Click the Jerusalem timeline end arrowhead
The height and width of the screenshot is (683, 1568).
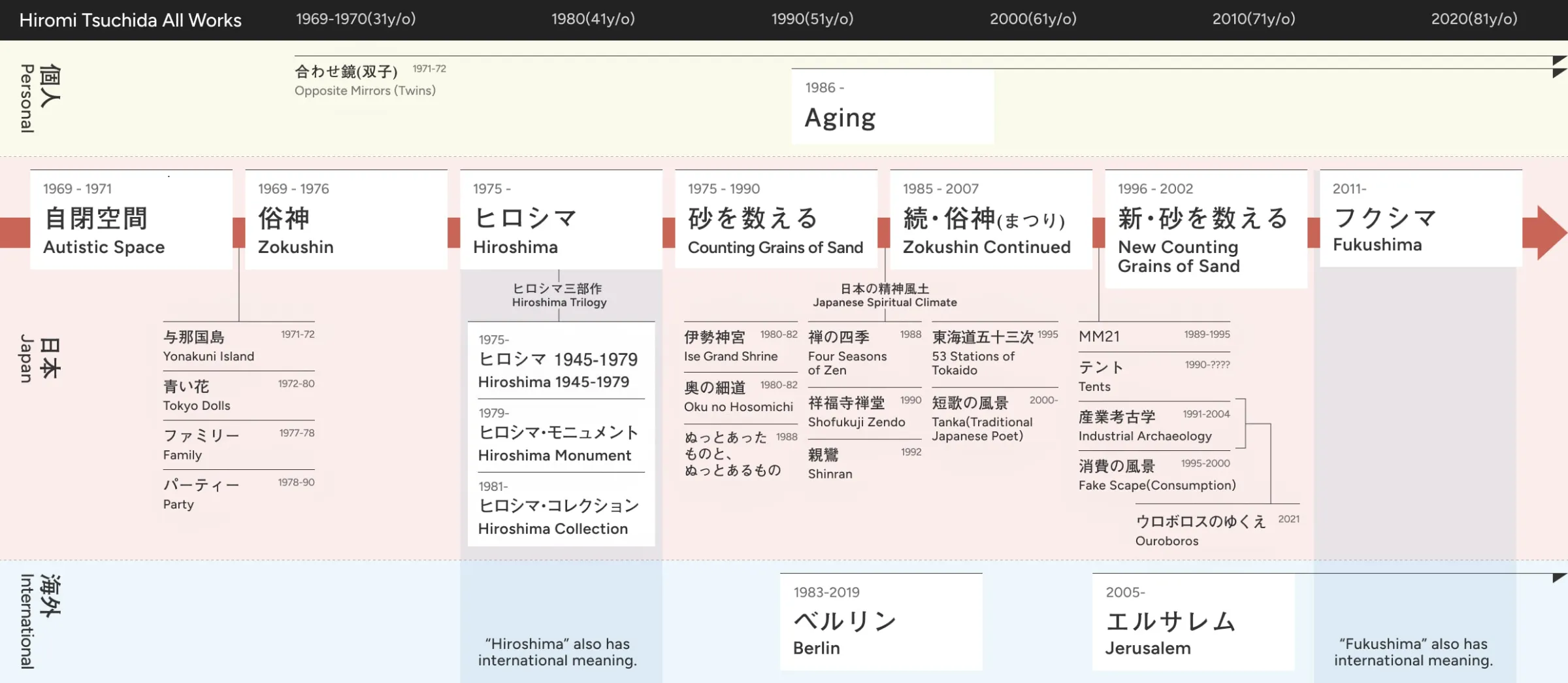tap(1560, 578)
